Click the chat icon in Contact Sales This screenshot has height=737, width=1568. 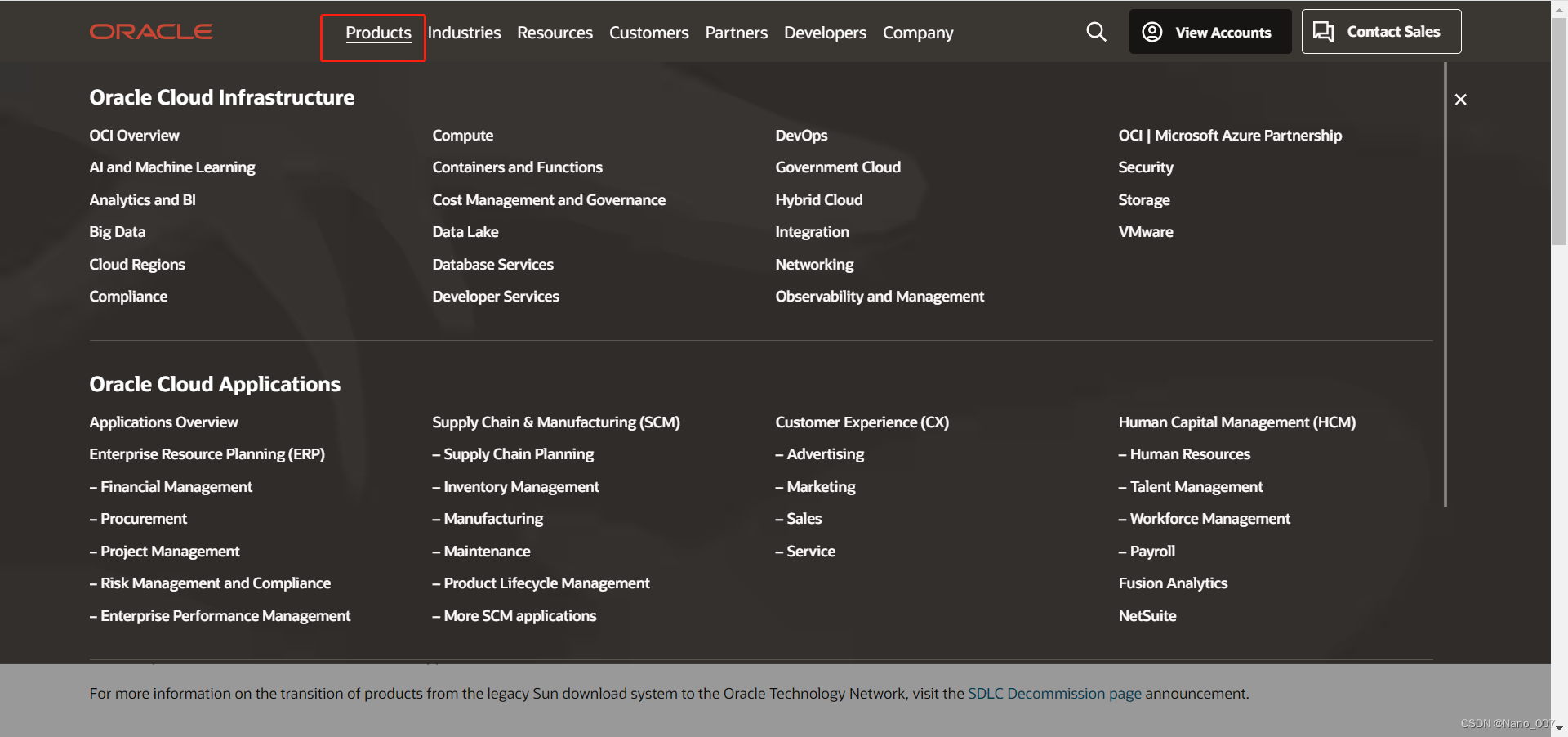1323,32
